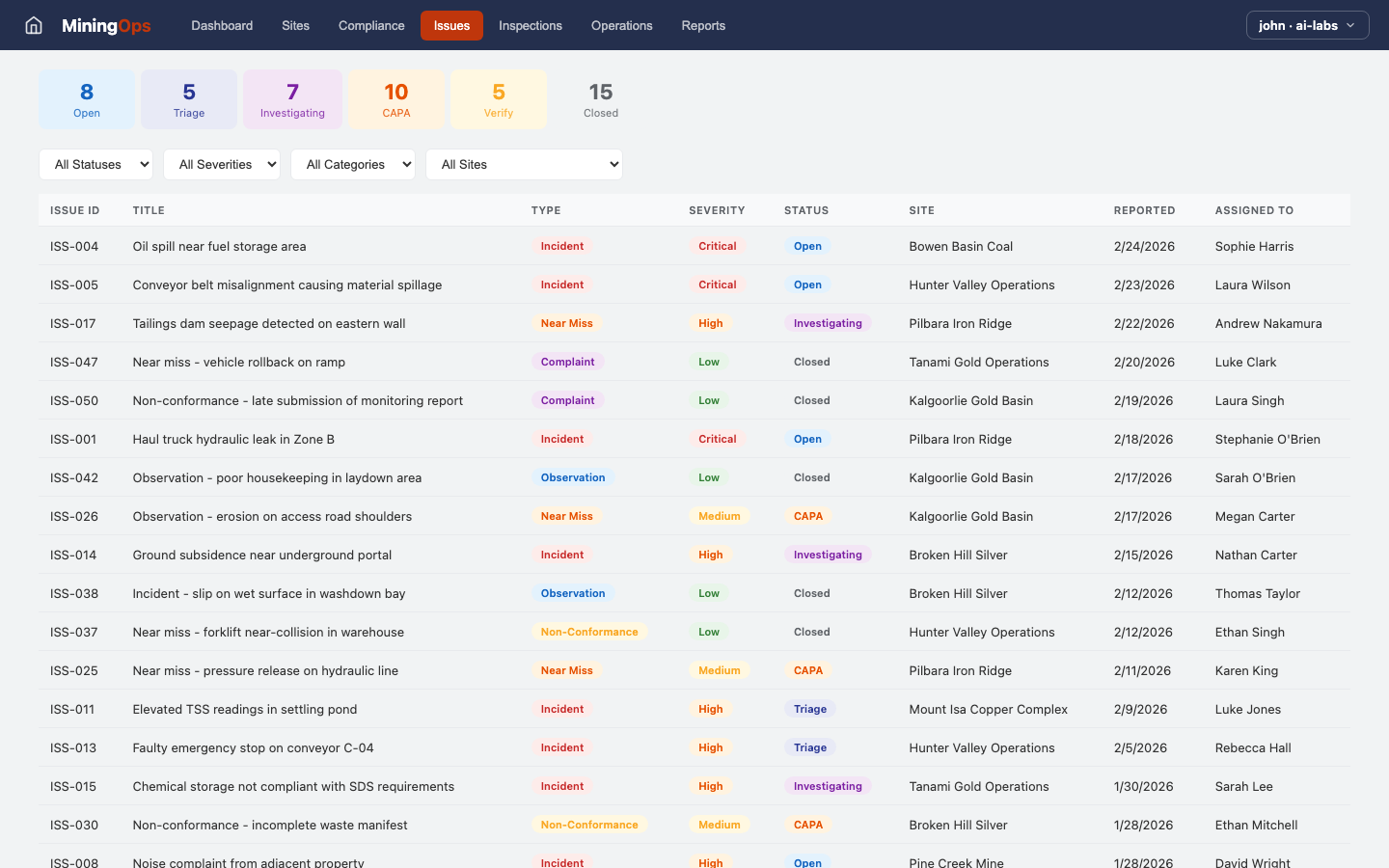Select the Investigating count card
The image size is (1389, 868).
(292, 99)
